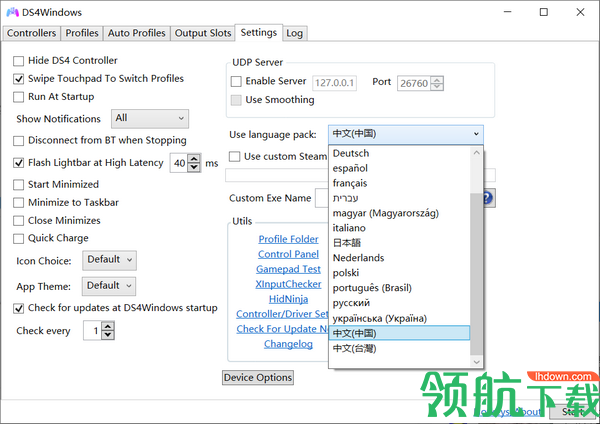Switch to the Log tab
600x424 pixels.
[294, 33]
